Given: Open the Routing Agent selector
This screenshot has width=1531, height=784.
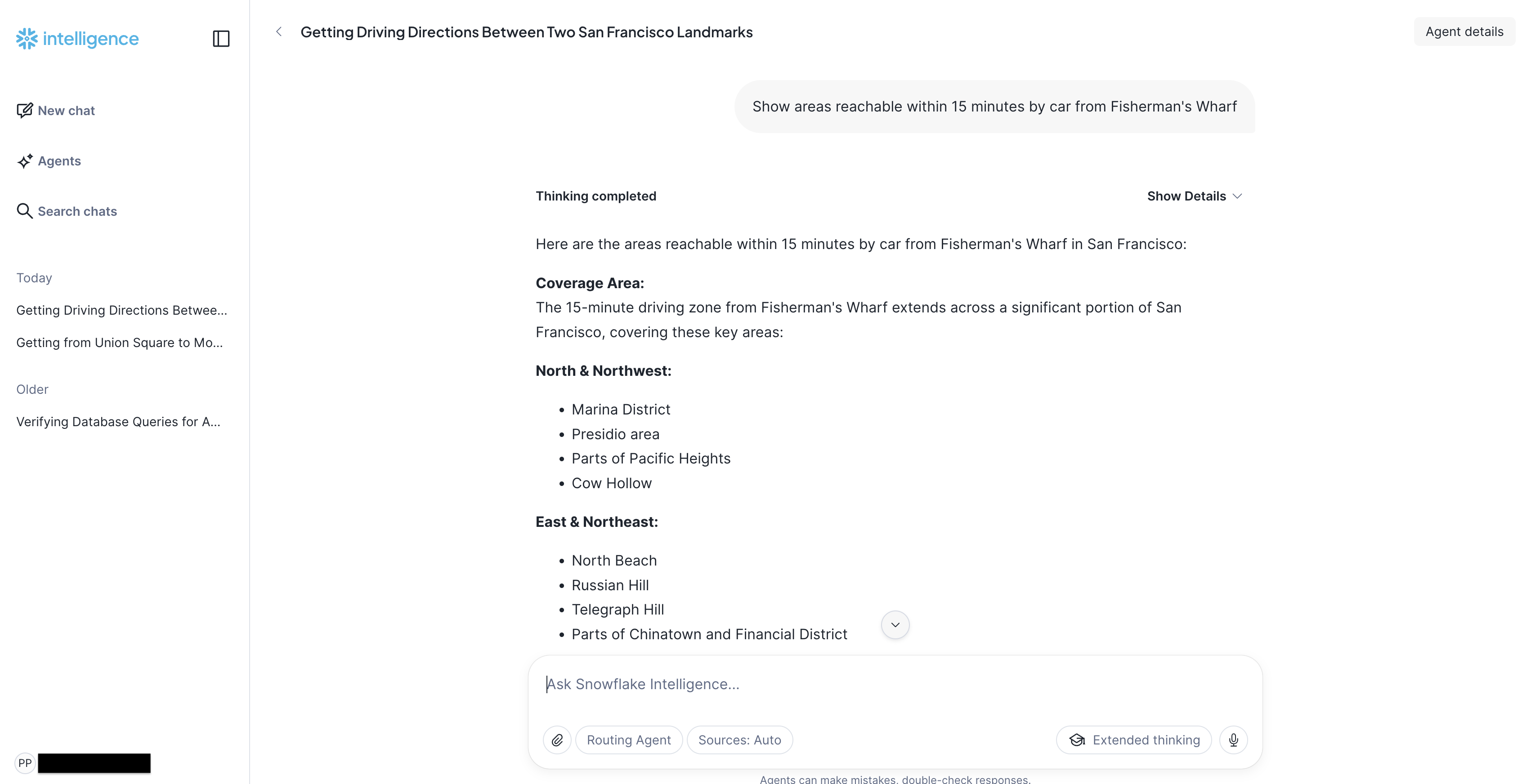Looking at the screenshot, I should point(629,740).
